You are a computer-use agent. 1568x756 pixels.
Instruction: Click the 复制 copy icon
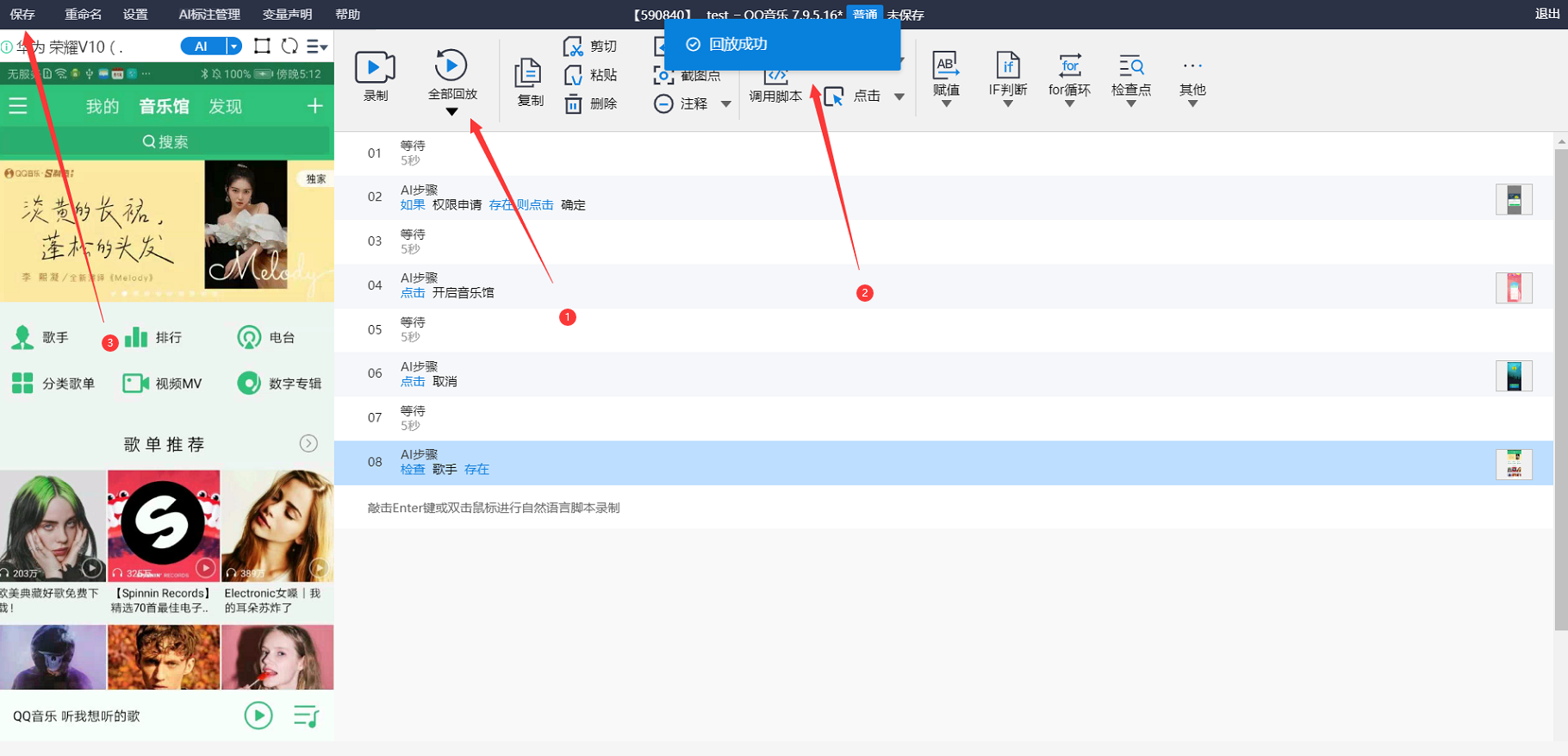tap(528, 73)
